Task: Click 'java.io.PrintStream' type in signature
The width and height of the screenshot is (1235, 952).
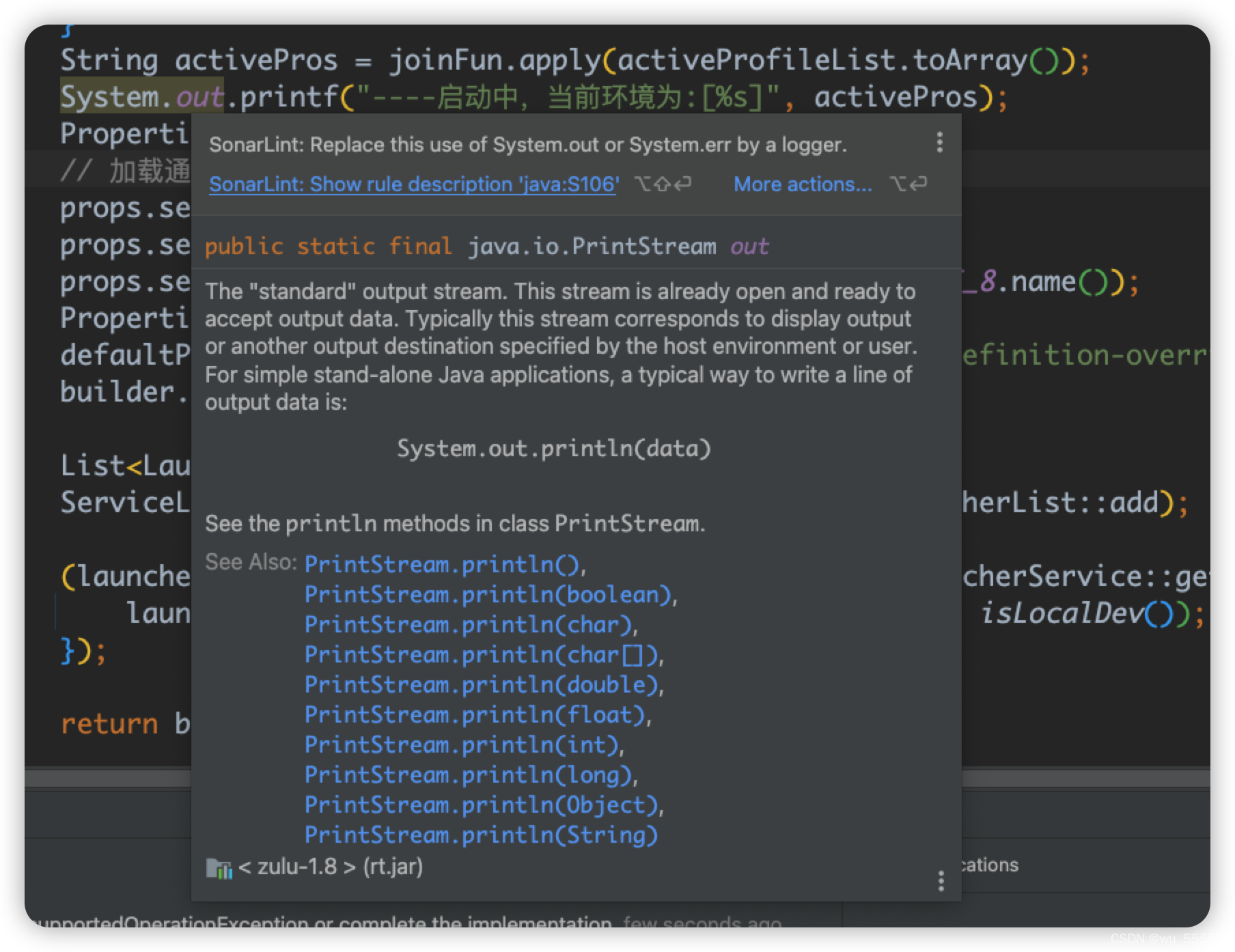Action: coord(592,246)
